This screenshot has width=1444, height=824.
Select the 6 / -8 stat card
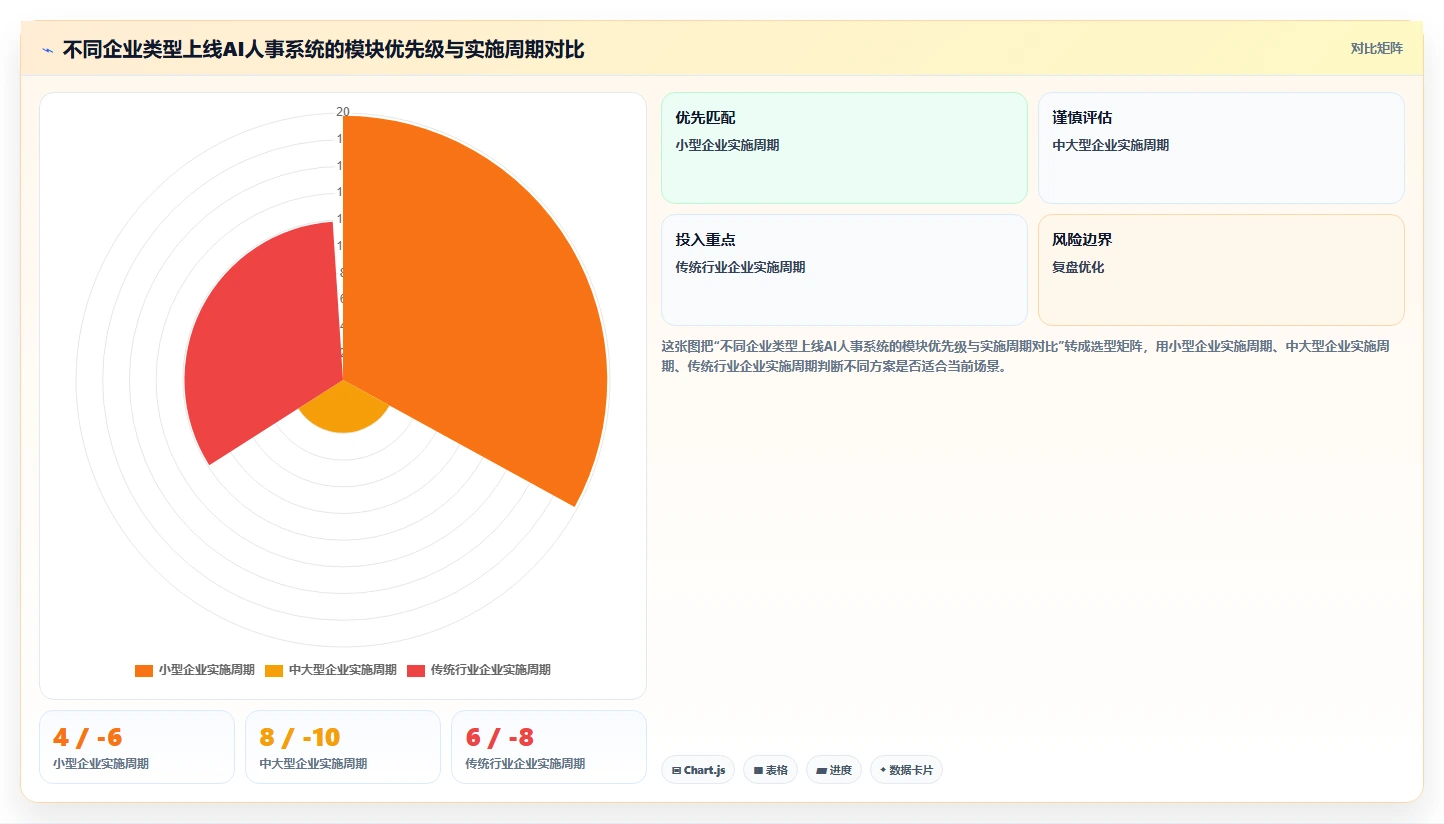pos(549,747)
